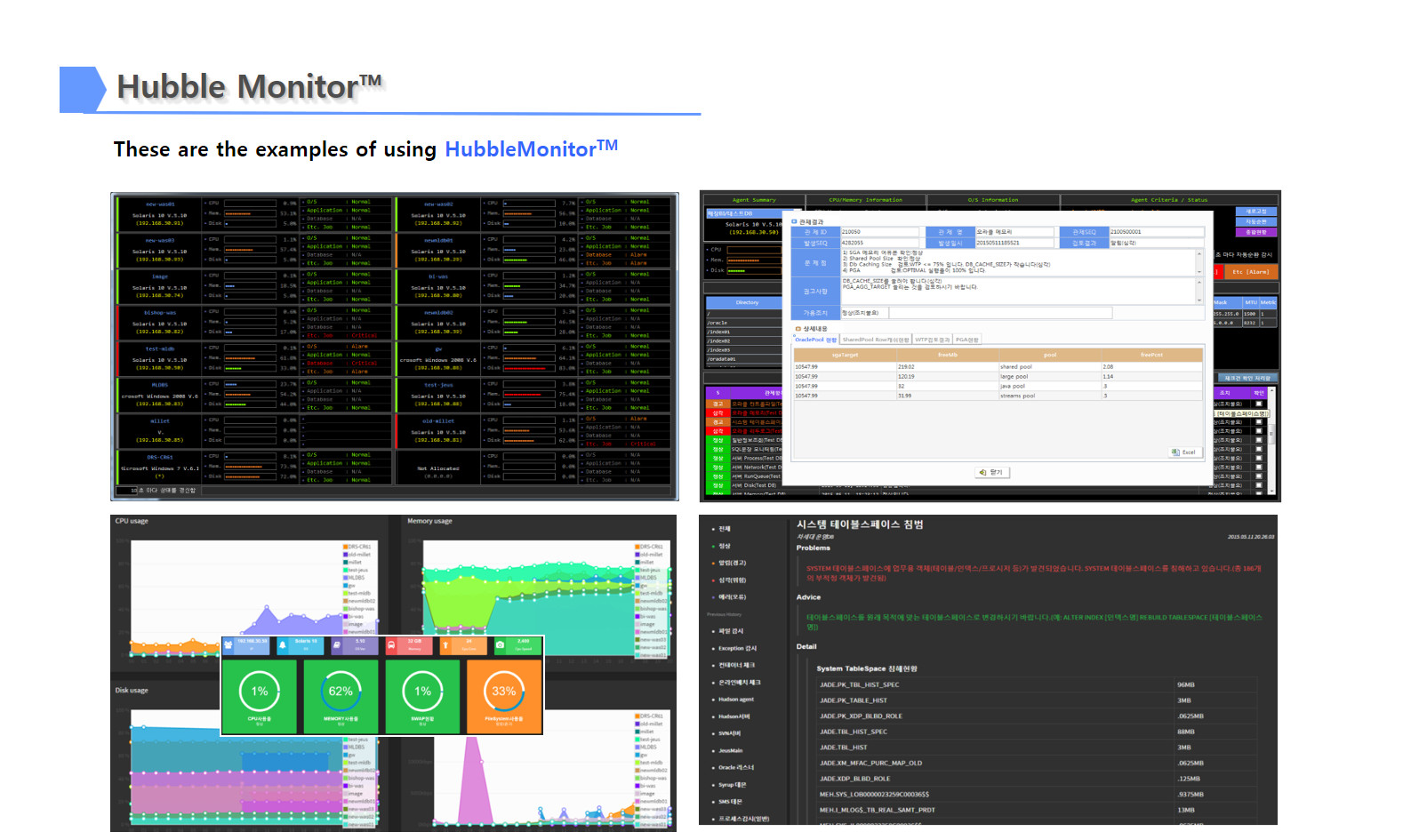Click the close (닫기) button in the dialog
This screenshot has height=840, width=1419.
click(x=990, y=472)
